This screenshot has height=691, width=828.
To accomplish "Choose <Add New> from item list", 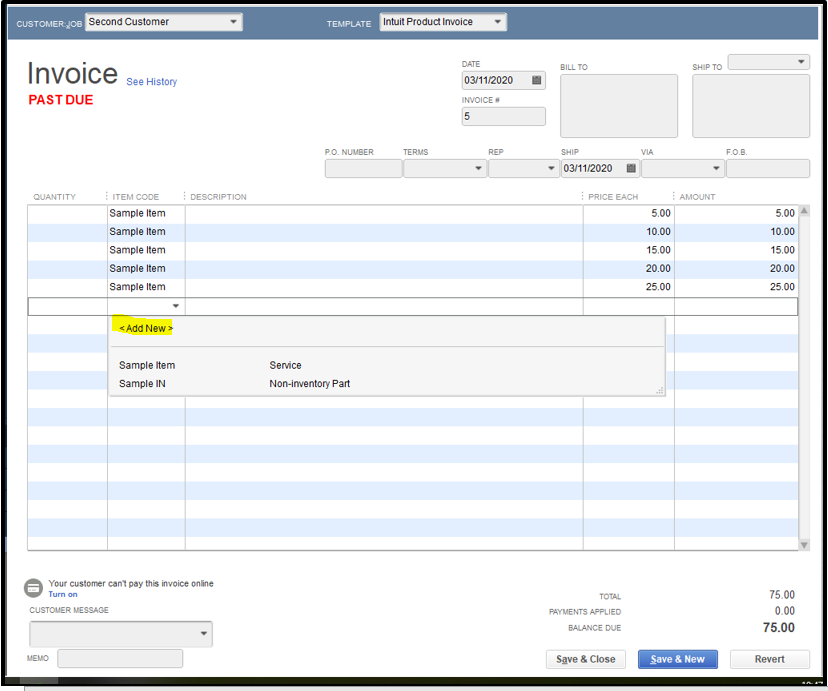I will coord(146,328).
